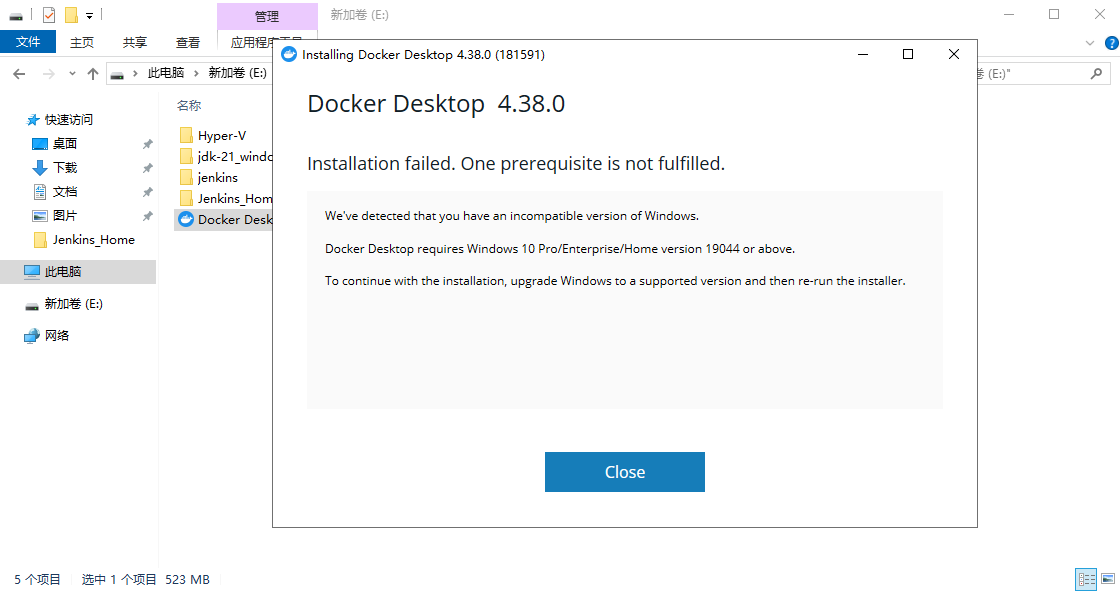Click drive icon in Explorer title bar
1120x591 pixels.
coord(16,15)
